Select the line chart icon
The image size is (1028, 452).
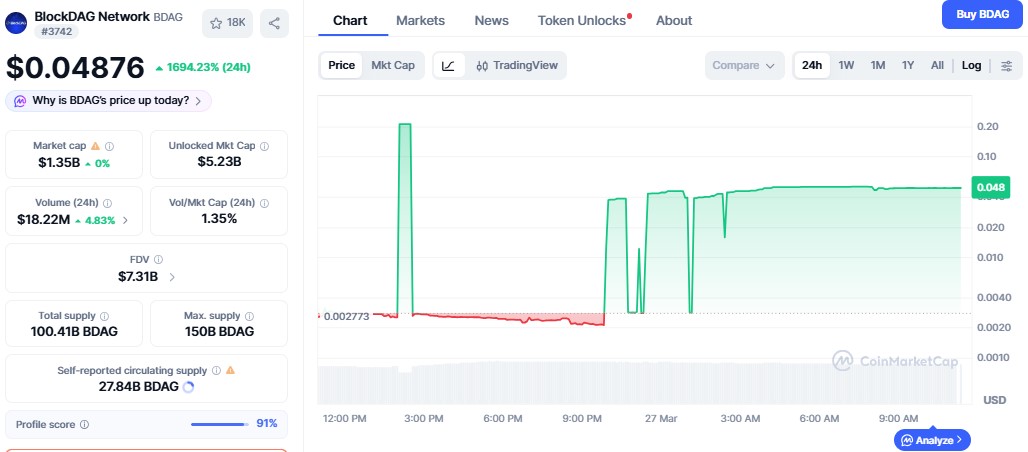coord(449,66)
